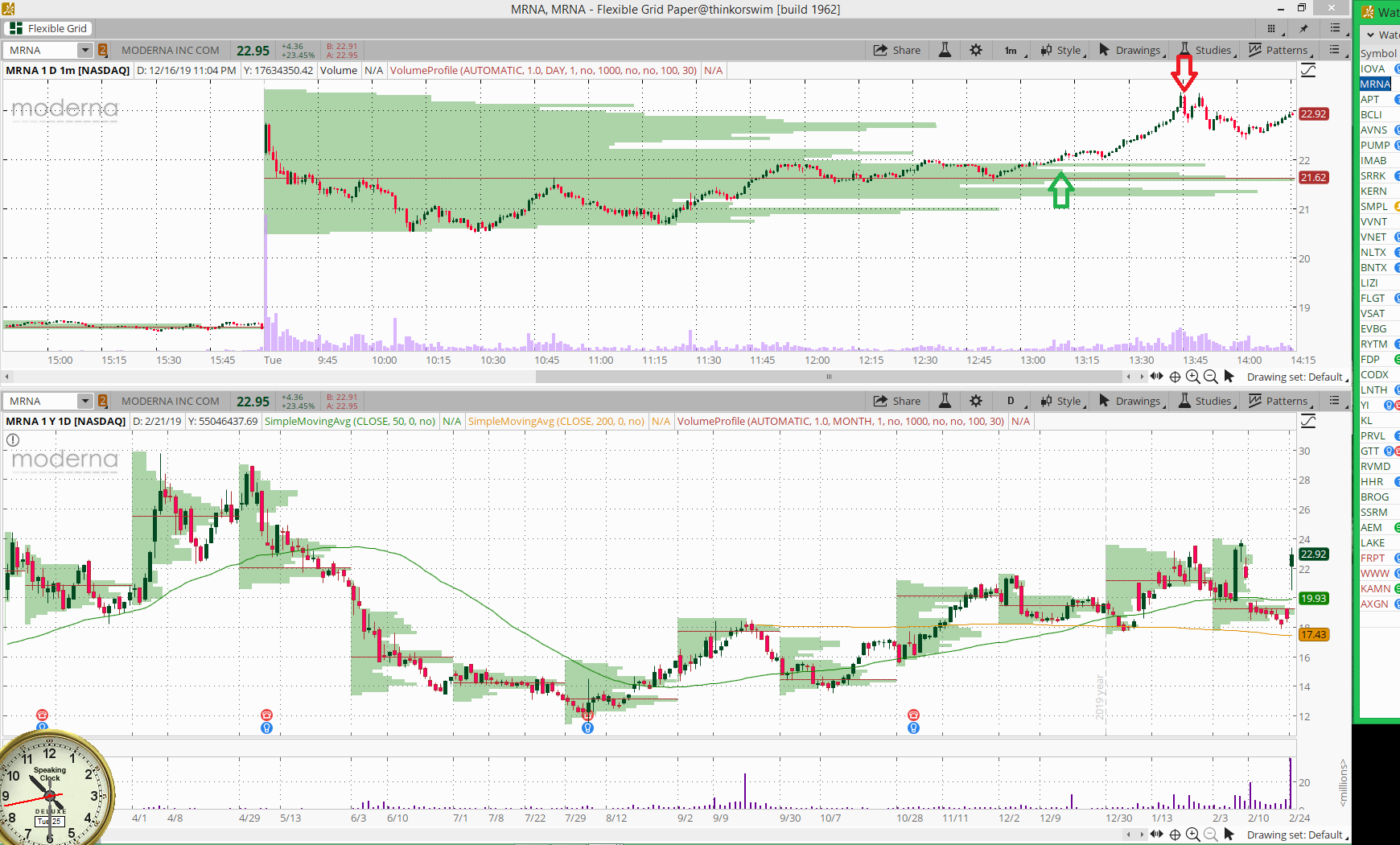Image resolution: width=1400 pixels, height=845 pixels.
Task: Select pointer tool under upper chart
Action: click(1229, 377)
